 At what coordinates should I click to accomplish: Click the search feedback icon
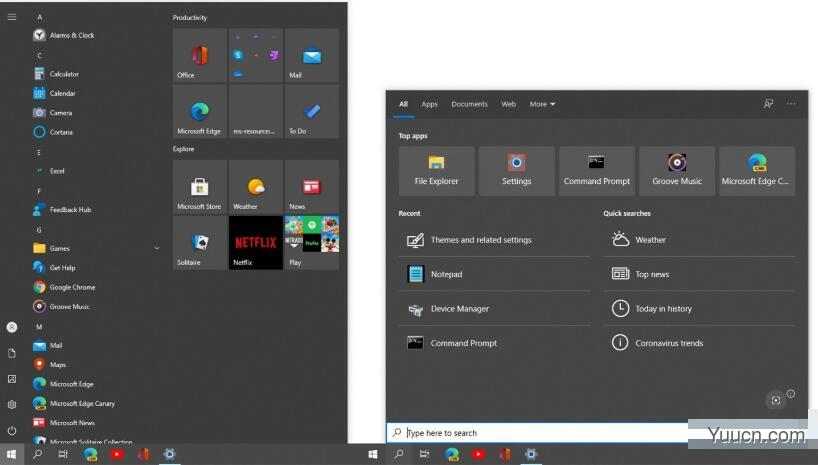[768, 104]
